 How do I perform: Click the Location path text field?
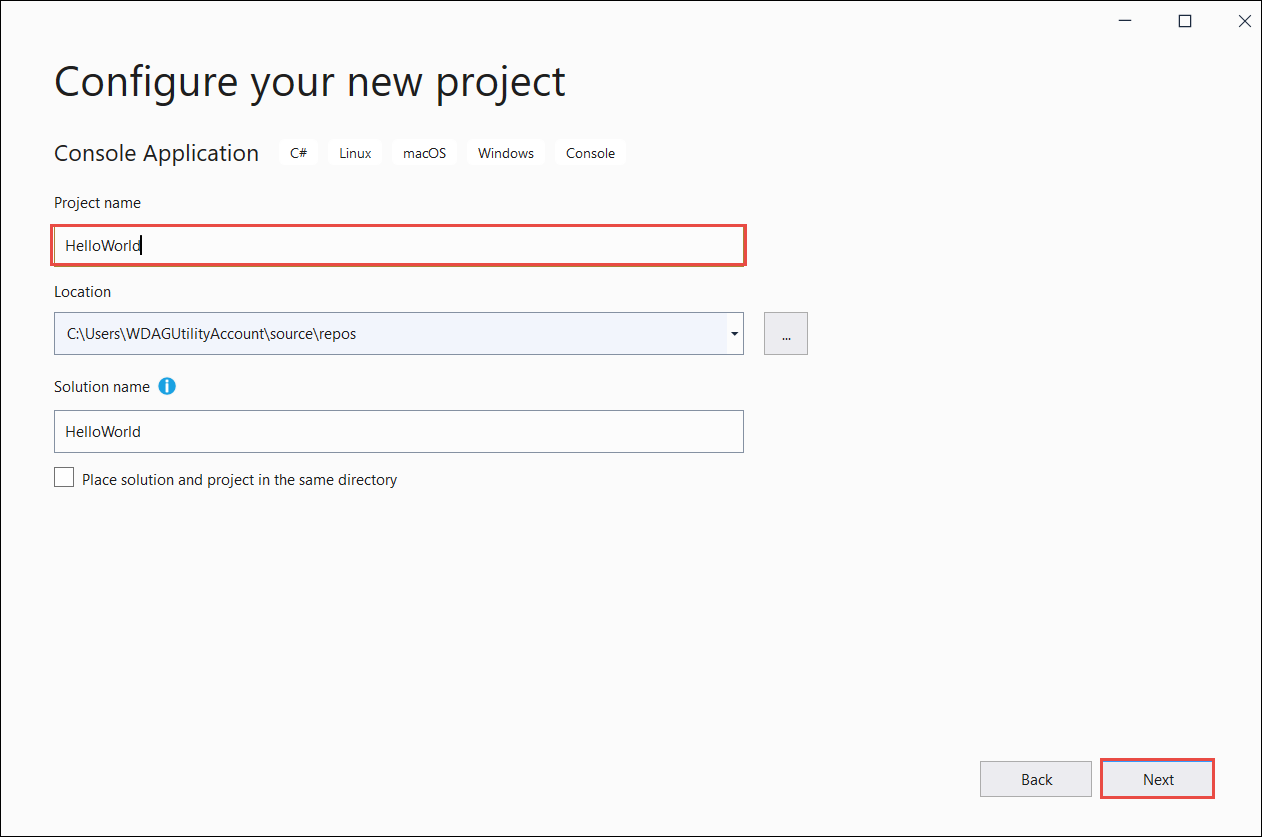coord(390,333)
